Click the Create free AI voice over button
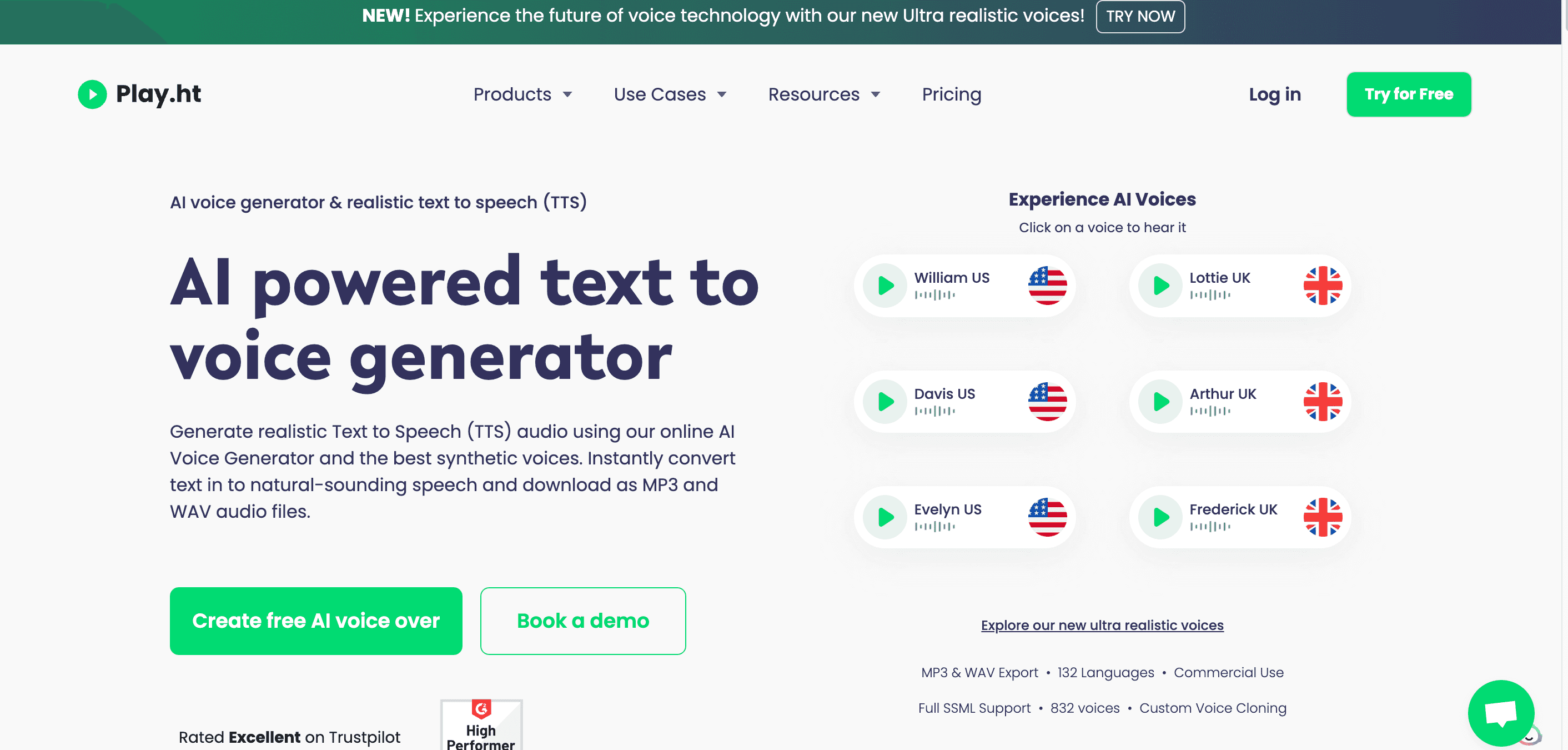 [316, 620]
